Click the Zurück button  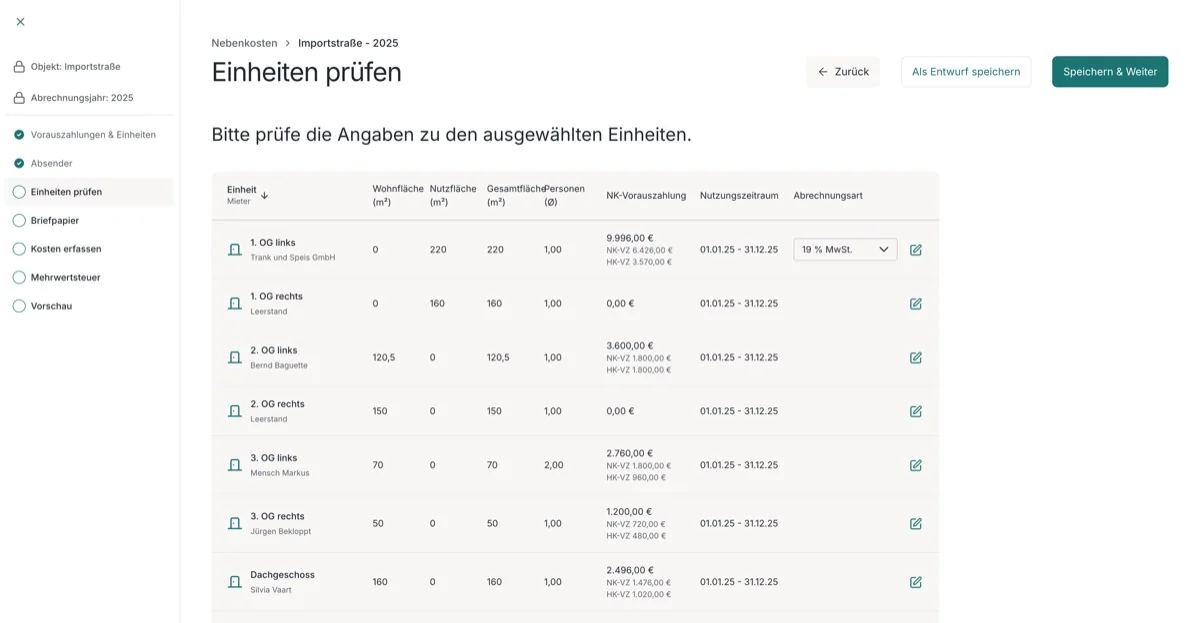[843, 72]
